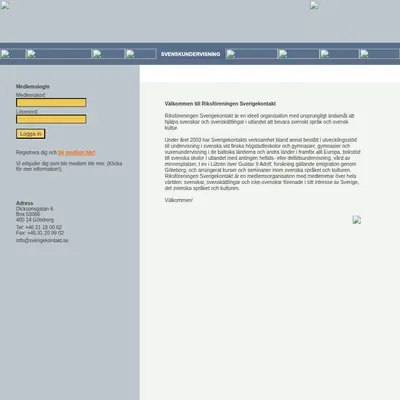Open the last broken-image item in navigation bar
Viewport: 400px width, 400px height.
tap(379, 54)
